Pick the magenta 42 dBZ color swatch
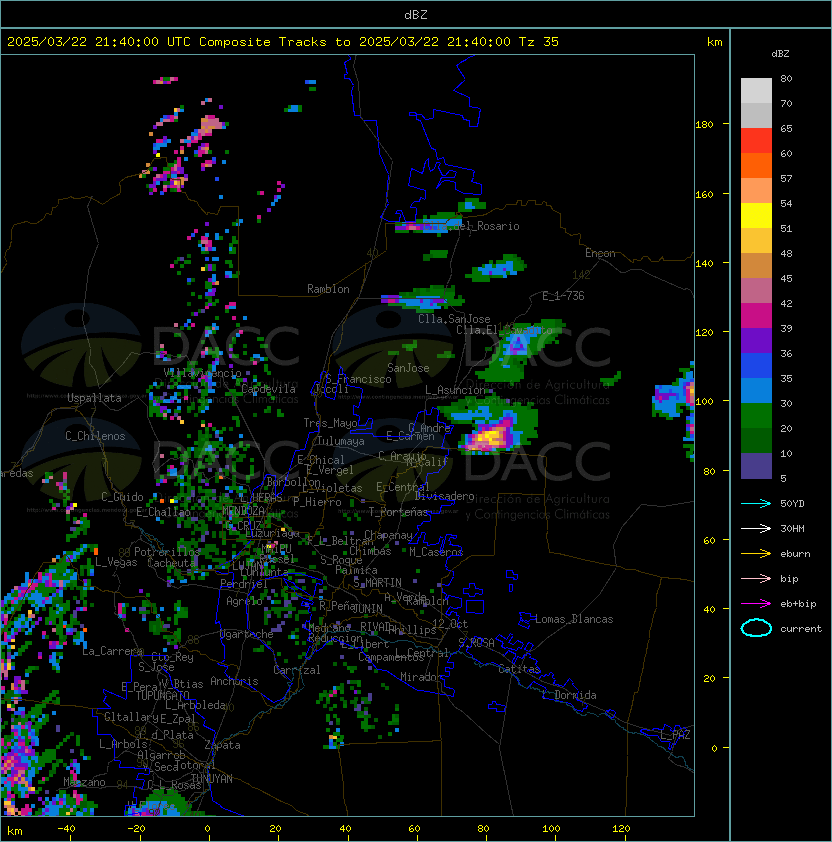832x842 pixels. (x=756, y=316)
